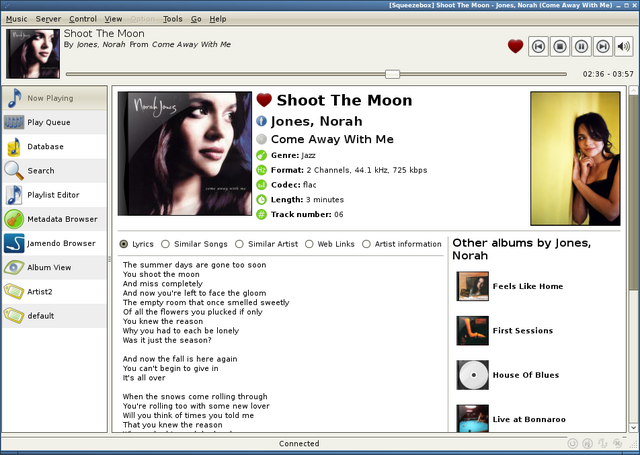Click the main panel vertical scrollbar

pyautogui.click(x=633, y=193)
